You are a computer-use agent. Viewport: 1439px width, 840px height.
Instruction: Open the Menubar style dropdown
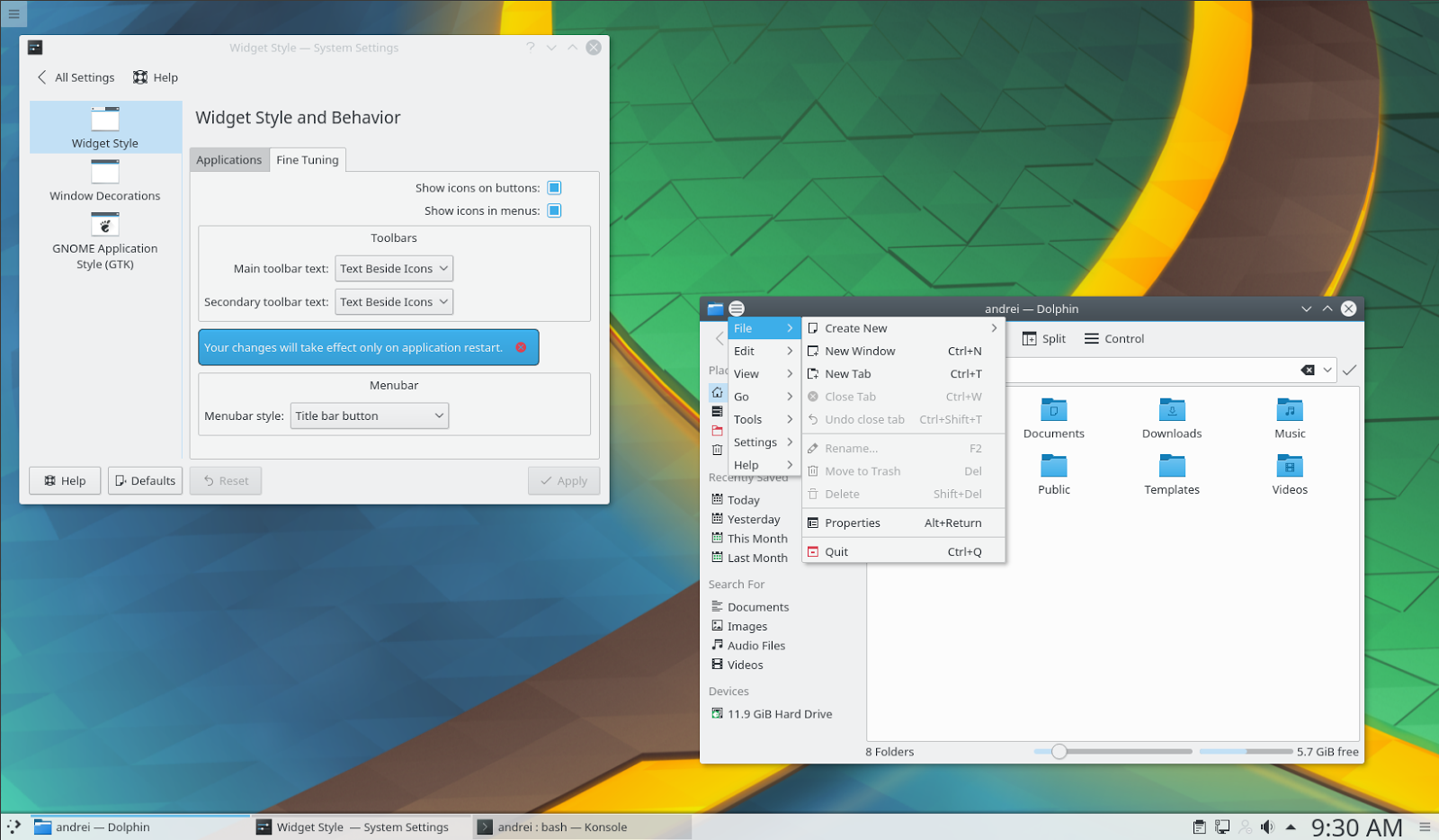[x=370, y=416]
